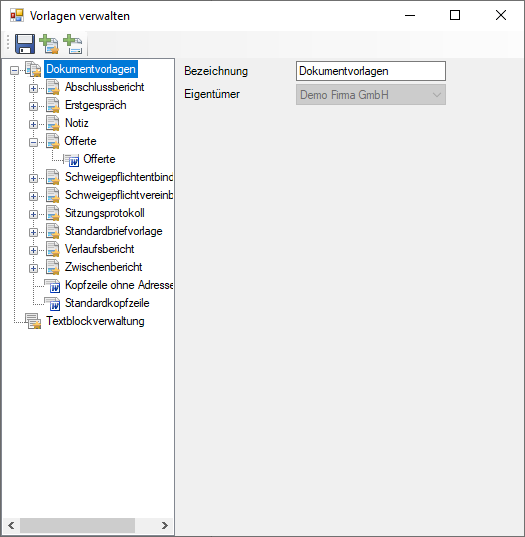The image size is (525, 537).
Task: Collapse the Dokumentvorlagen root node
Action: (x=14, y=71)
